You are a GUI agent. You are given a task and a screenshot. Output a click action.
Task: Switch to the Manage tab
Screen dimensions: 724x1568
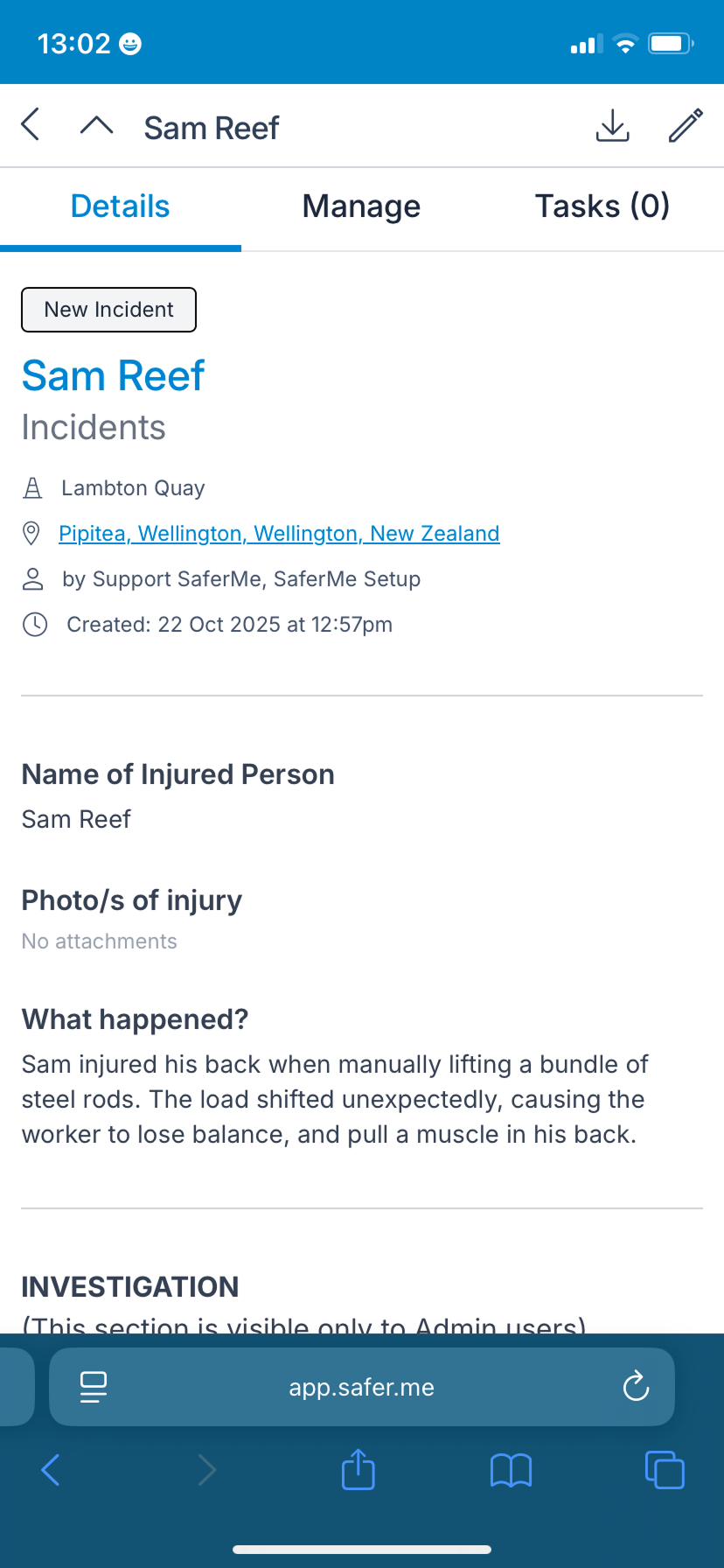coord(361,206)
